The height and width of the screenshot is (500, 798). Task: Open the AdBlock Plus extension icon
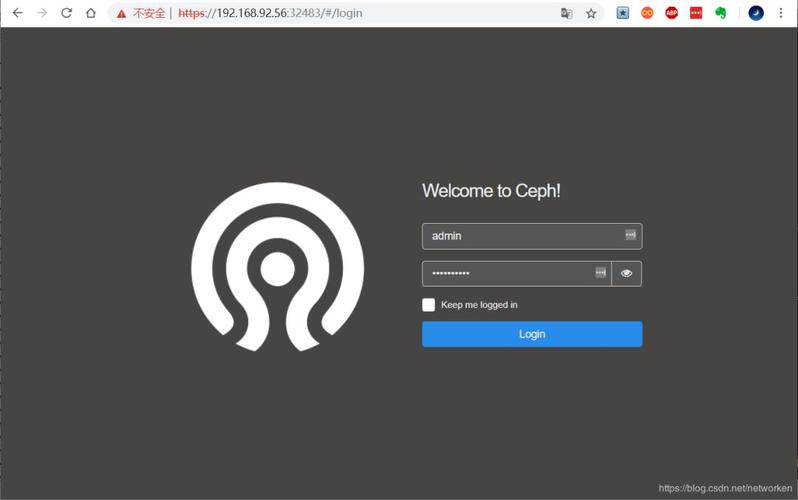[671, 13]
